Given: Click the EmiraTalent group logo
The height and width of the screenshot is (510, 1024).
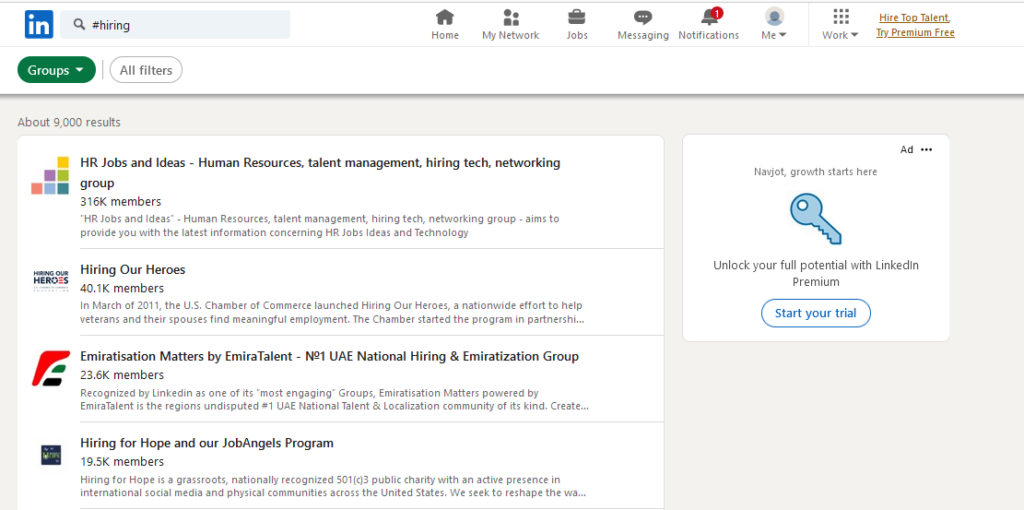Looking at the screenshot, I should tap(50, 368).
